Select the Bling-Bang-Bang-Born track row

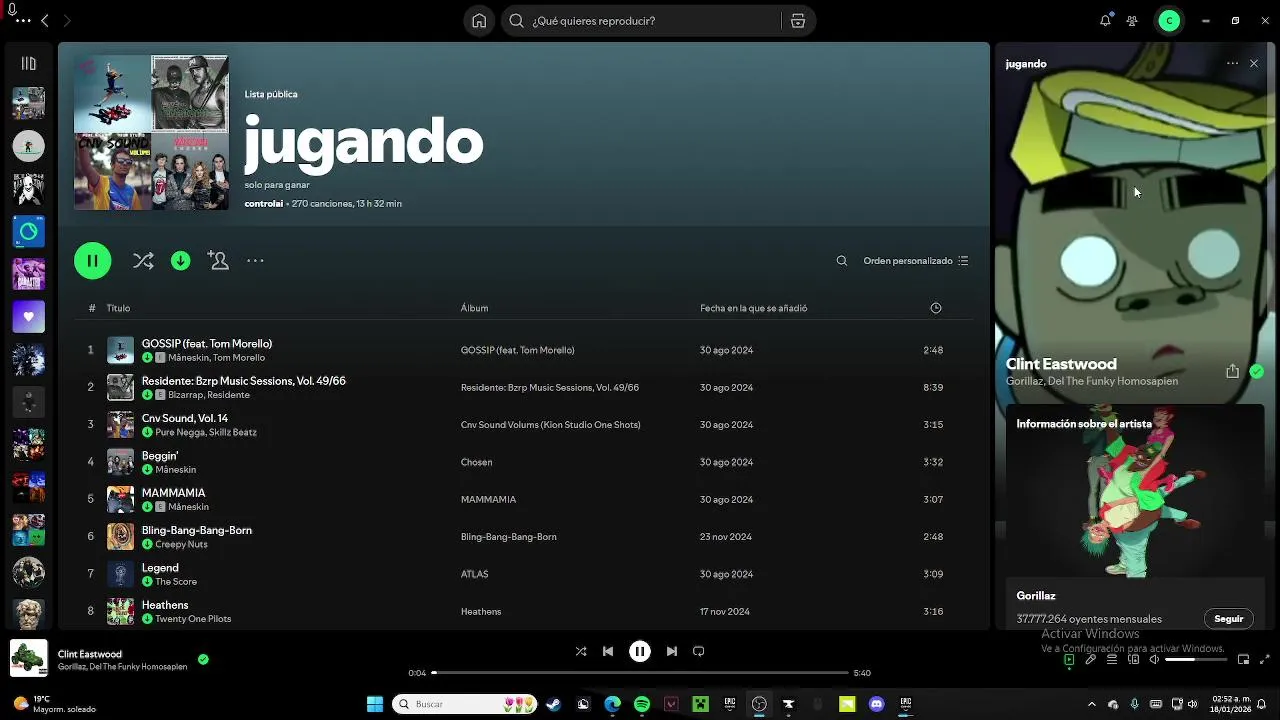[x=523, y=537]
